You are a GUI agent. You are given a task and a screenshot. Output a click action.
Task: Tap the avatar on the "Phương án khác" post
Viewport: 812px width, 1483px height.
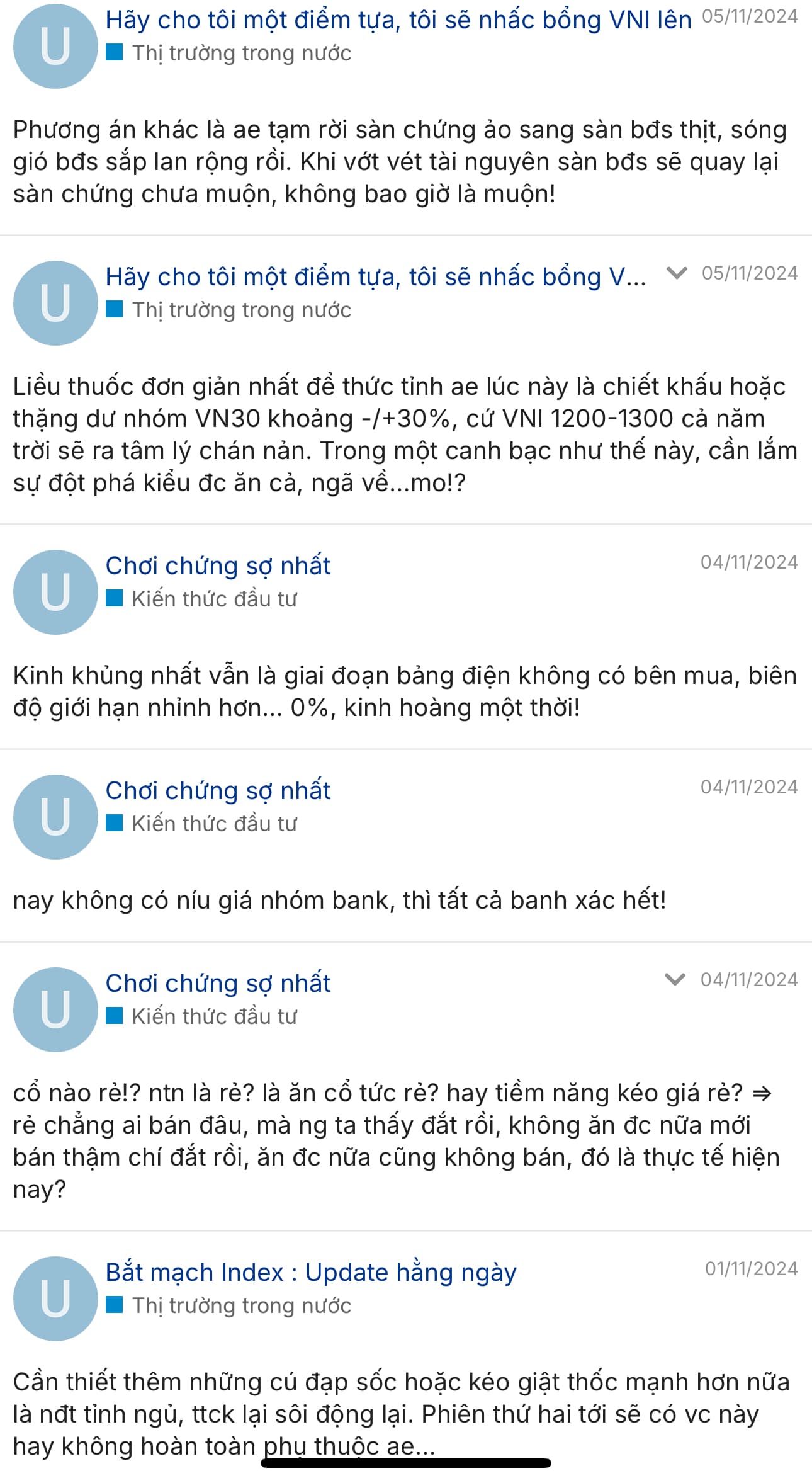coord(55,46)
